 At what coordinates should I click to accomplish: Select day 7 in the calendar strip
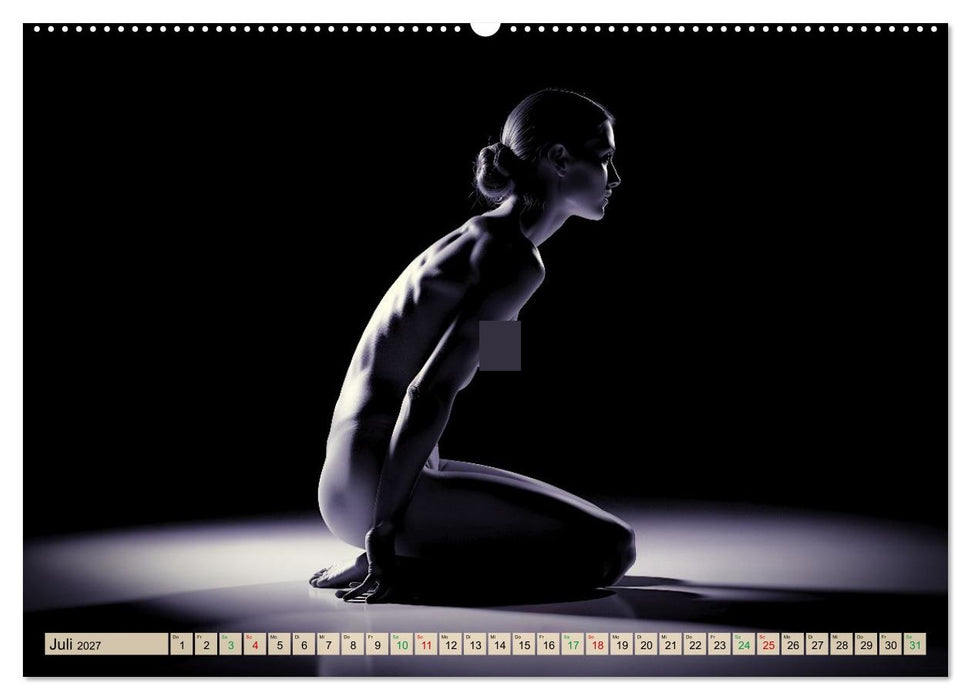(x=328, y=644)
